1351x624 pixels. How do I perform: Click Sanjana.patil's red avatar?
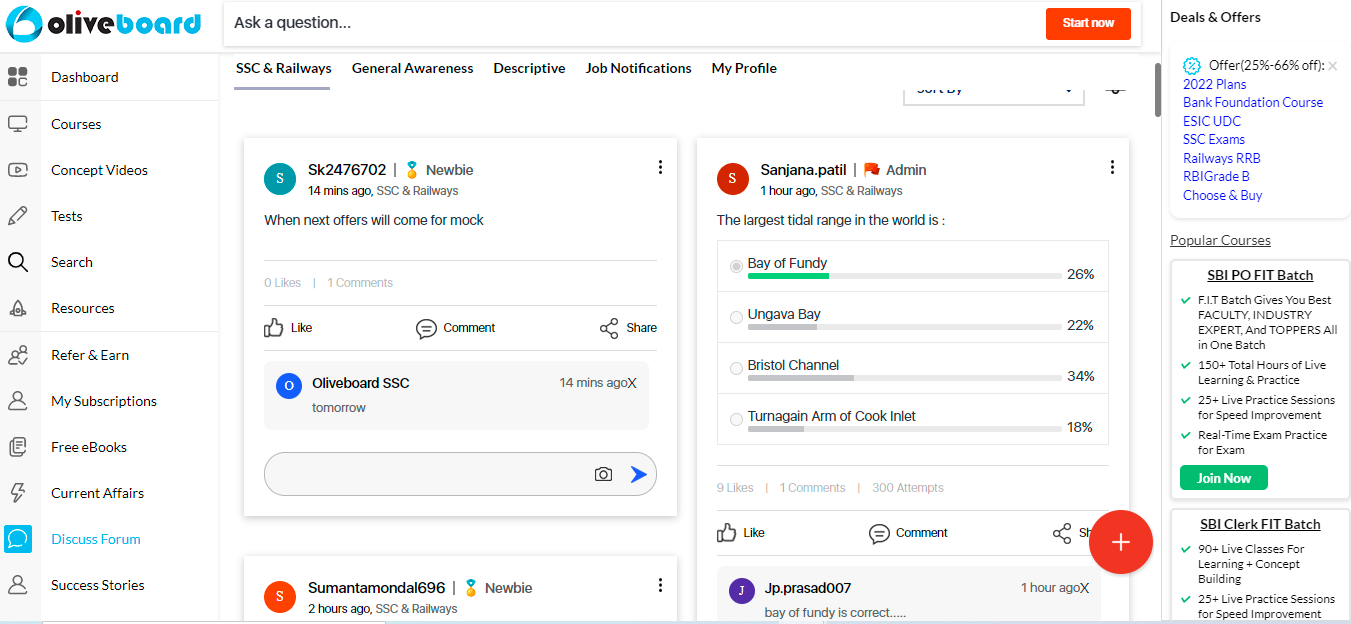tap(733, 179)
